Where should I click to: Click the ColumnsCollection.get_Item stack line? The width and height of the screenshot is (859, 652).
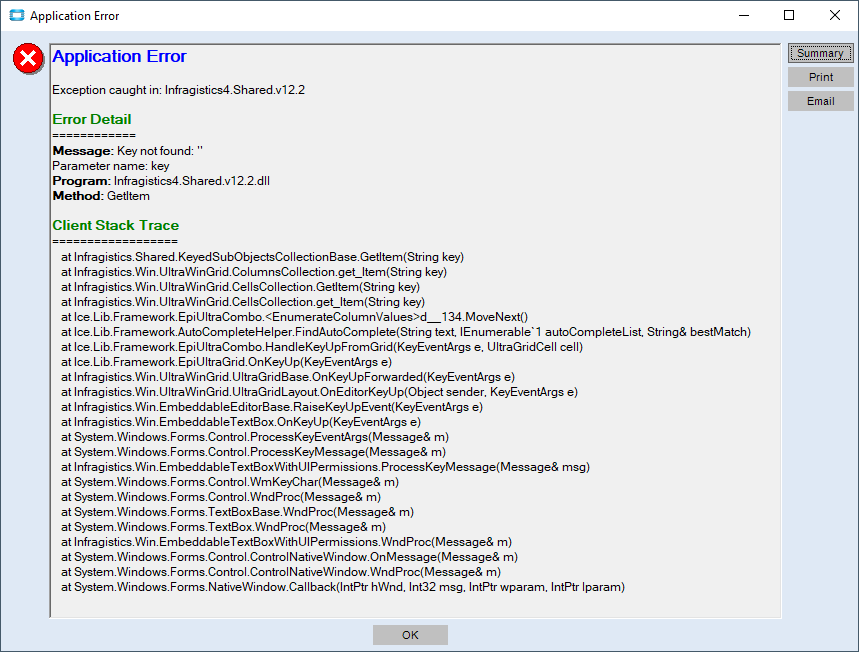pos(254,272)
